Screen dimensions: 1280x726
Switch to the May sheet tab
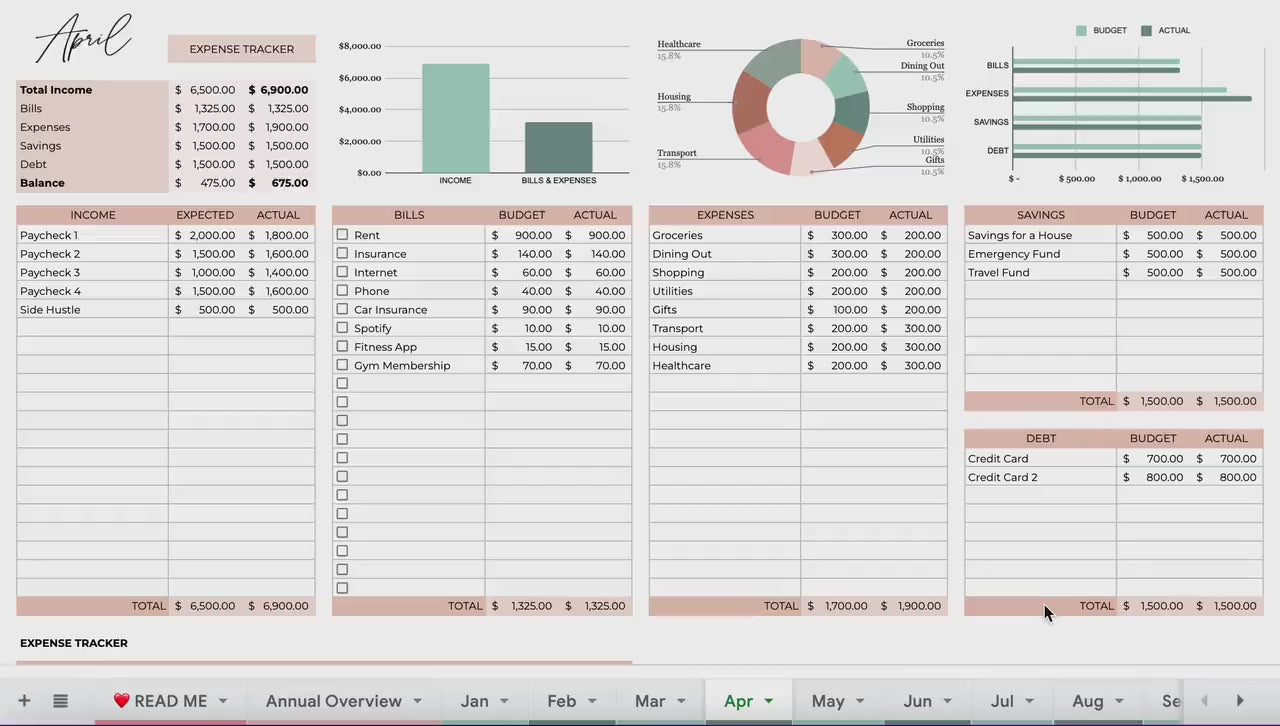[828, 701]
